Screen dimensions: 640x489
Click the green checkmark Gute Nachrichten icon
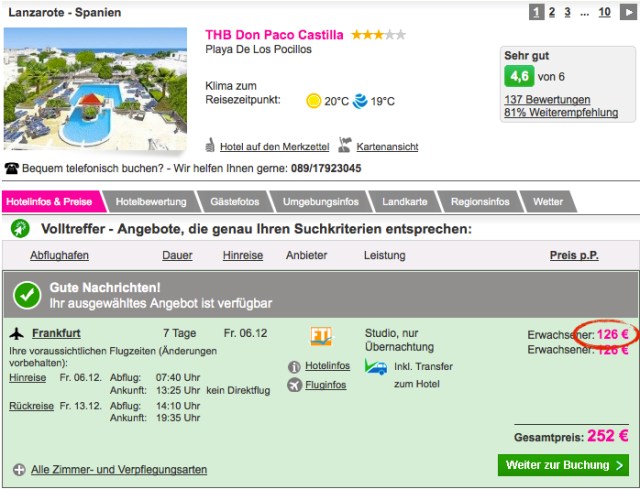coord(27,295)
